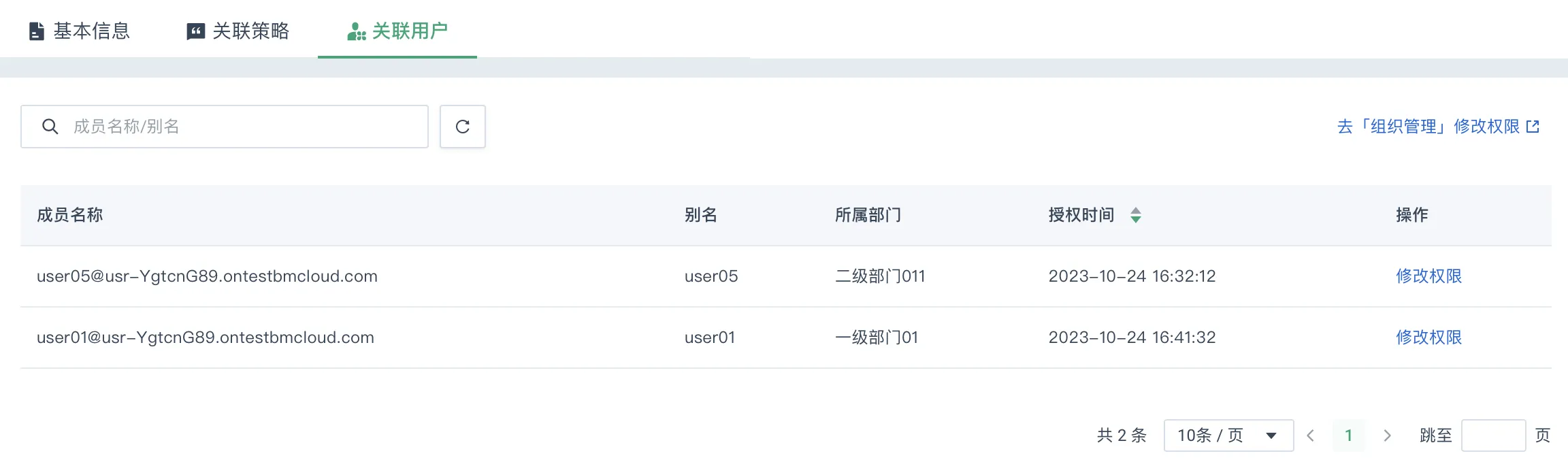Viewport: 1568px width, 460px height.
Task: Go to next page arrow
Action: pyautogui.click(x=1387, y=436)
